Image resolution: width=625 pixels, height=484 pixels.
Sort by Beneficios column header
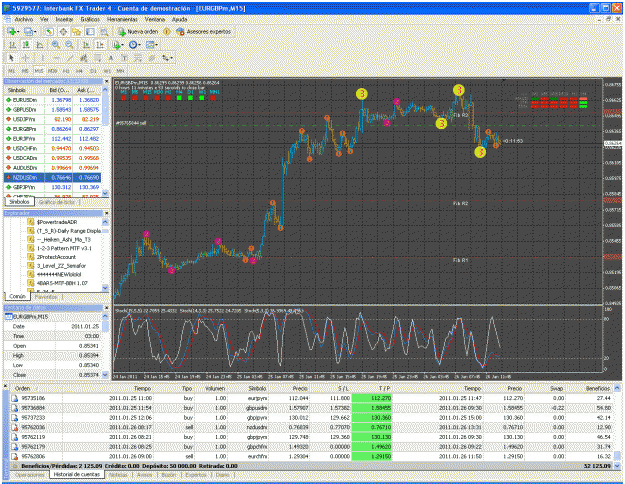pyautogui.click(x=597, y=388)
